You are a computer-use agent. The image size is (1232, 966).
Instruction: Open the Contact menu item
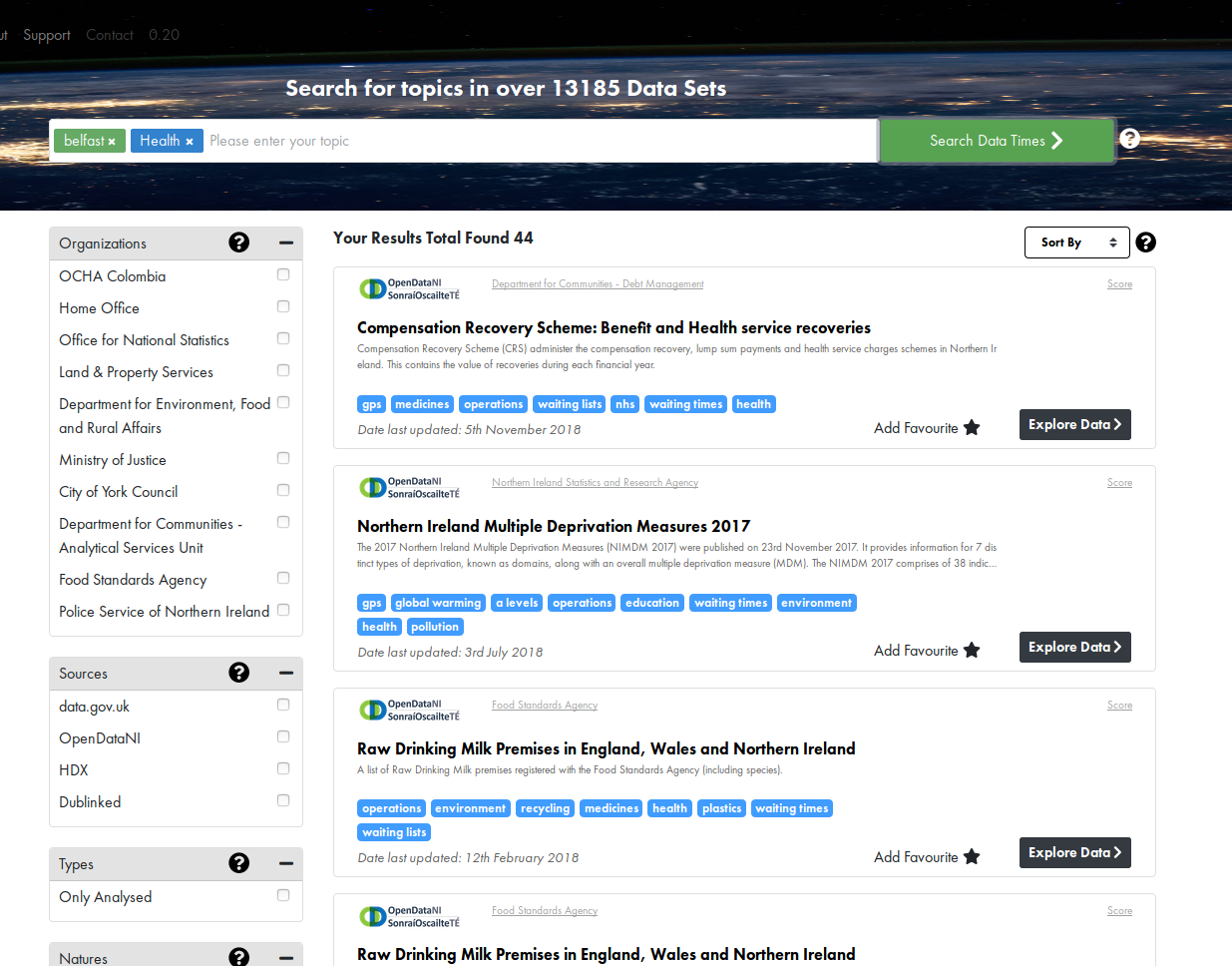(x=110, y=35)
